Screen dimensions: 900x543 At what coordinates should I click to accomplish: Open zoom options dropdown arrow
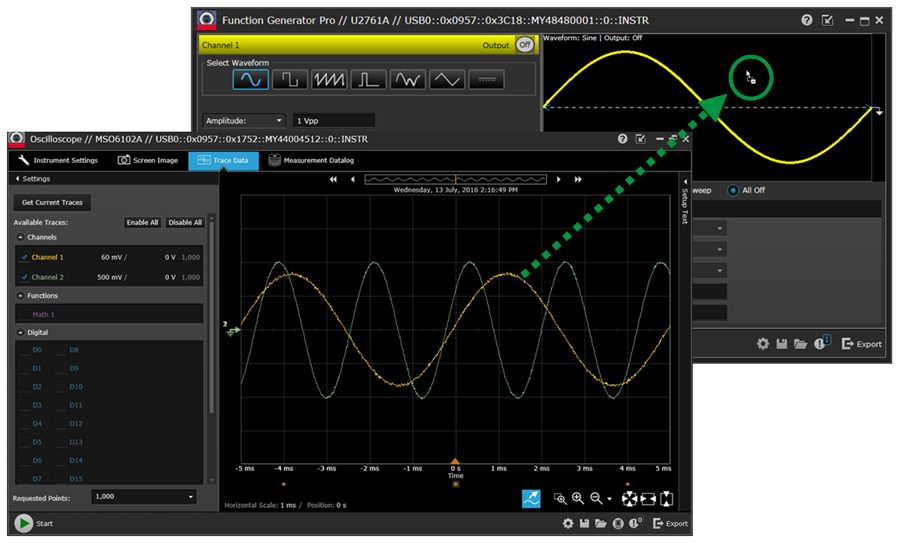(x=610, y=499)
